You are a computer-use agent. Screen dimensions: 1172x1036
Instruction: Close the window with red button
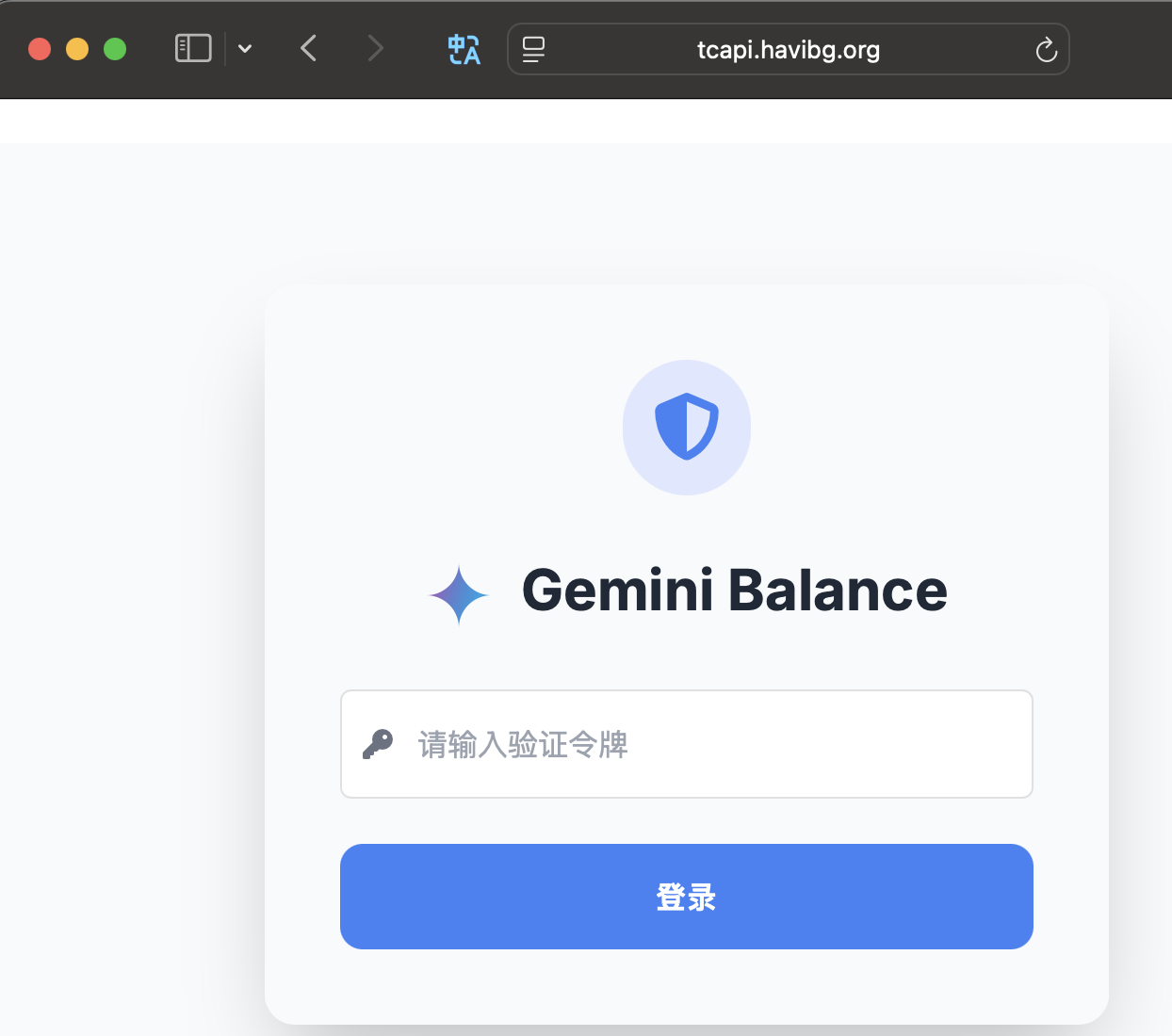40,49
